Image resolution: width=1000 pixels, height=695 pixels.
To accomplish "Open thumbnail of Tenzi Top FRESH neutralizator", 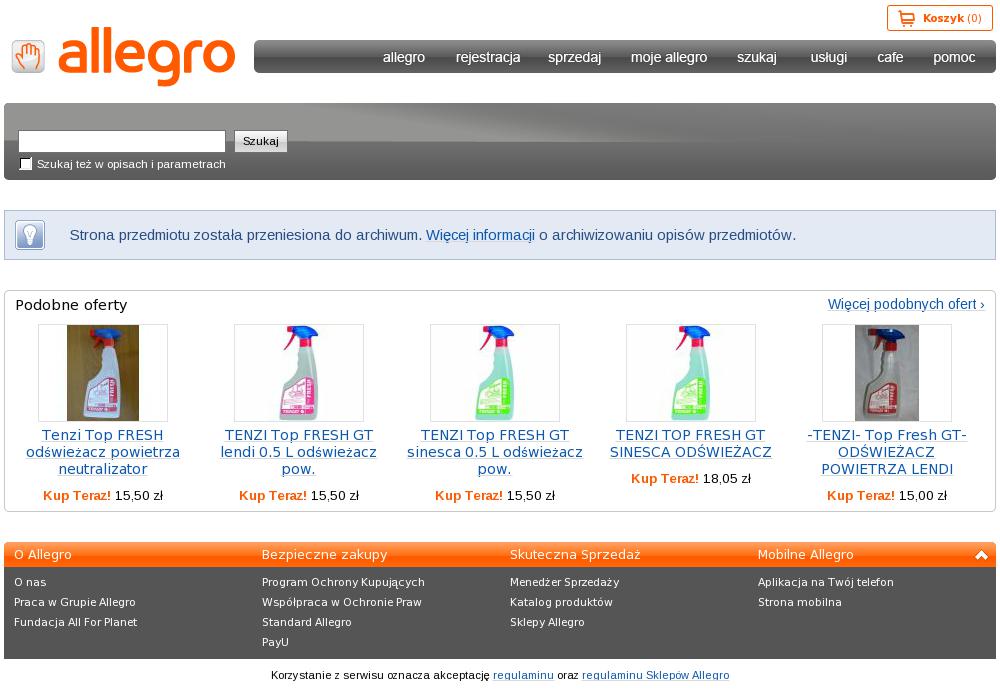I will coord(103,373).
